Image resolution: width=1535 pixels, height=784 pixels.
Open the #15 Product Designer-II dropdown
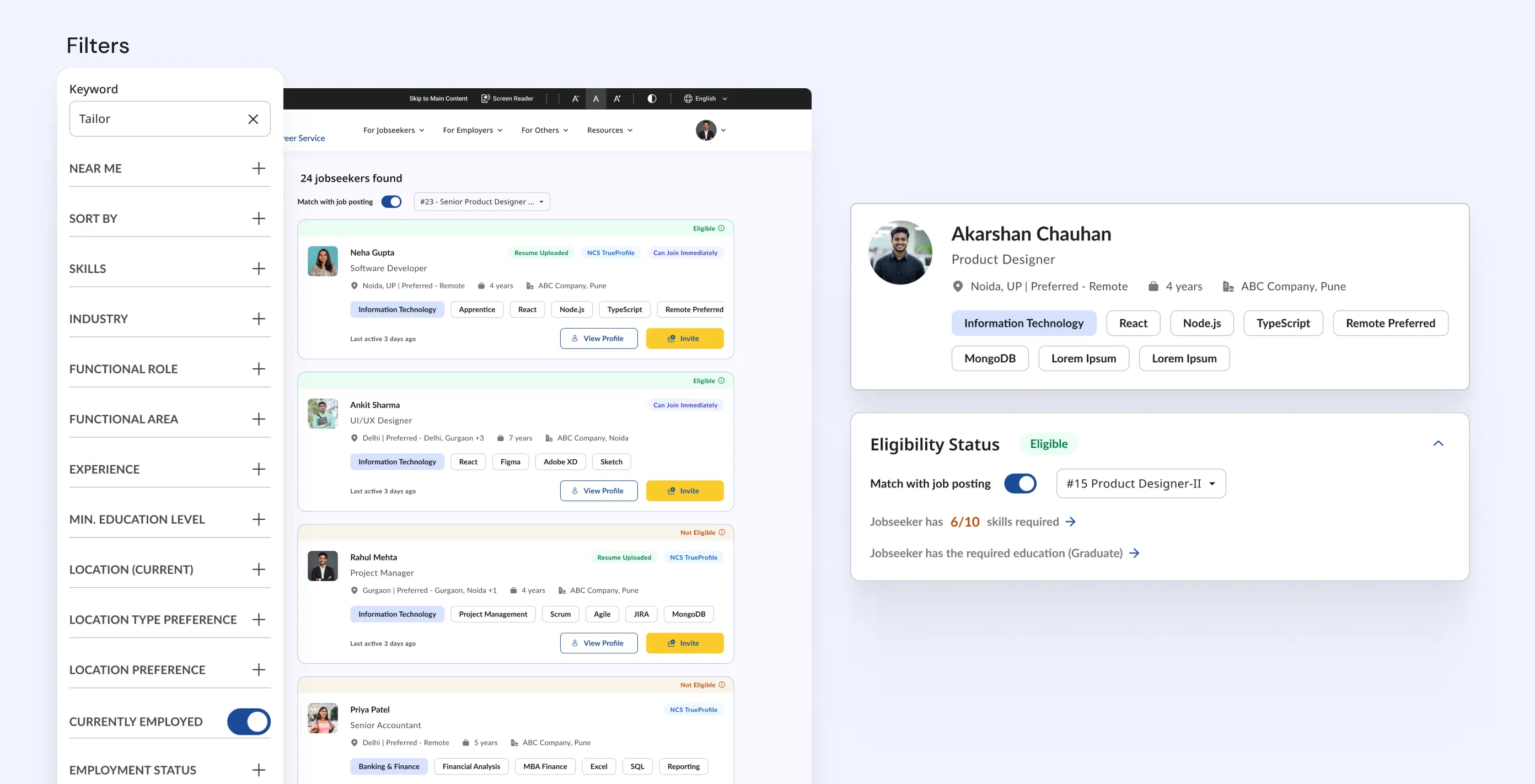click(1141, 483)
